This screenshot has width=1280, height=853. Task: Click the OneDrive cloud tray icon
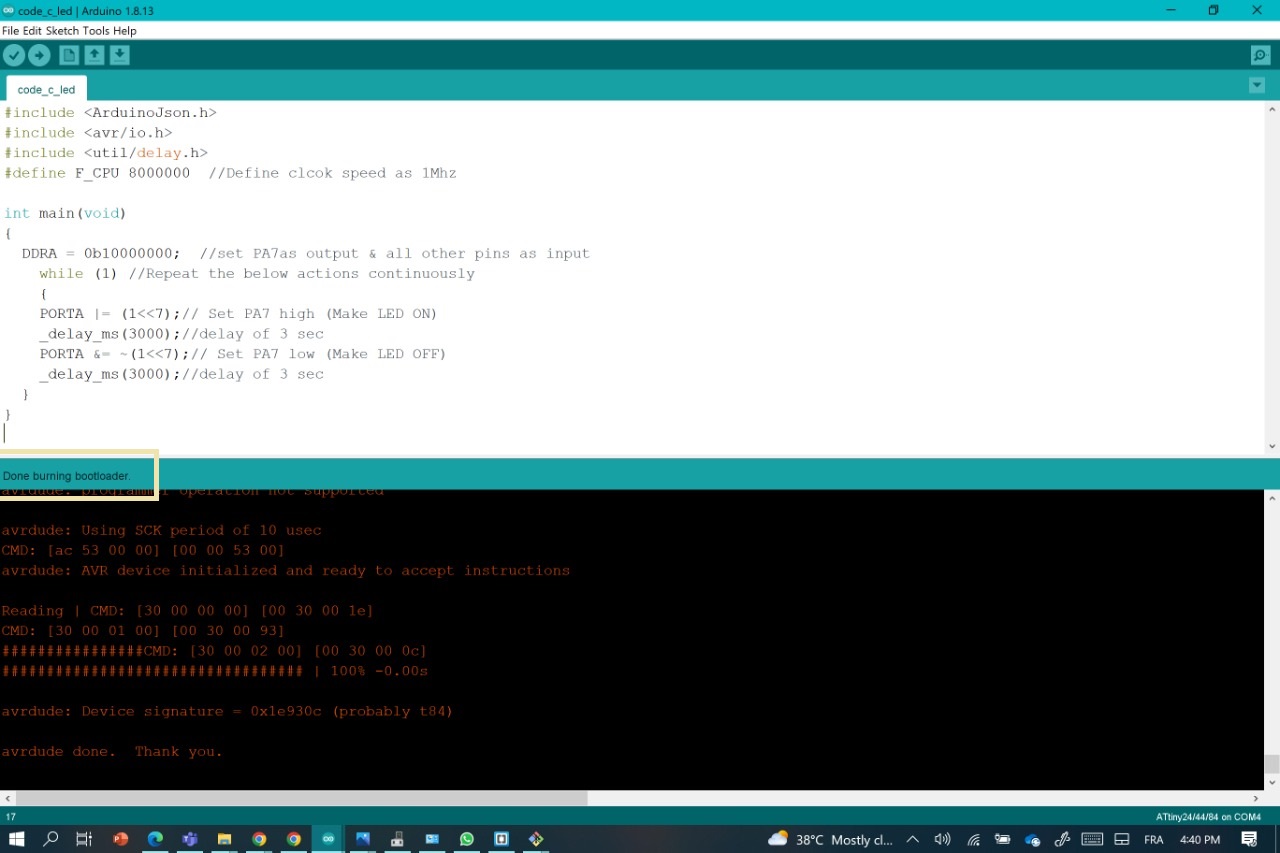coord(1033,839)
